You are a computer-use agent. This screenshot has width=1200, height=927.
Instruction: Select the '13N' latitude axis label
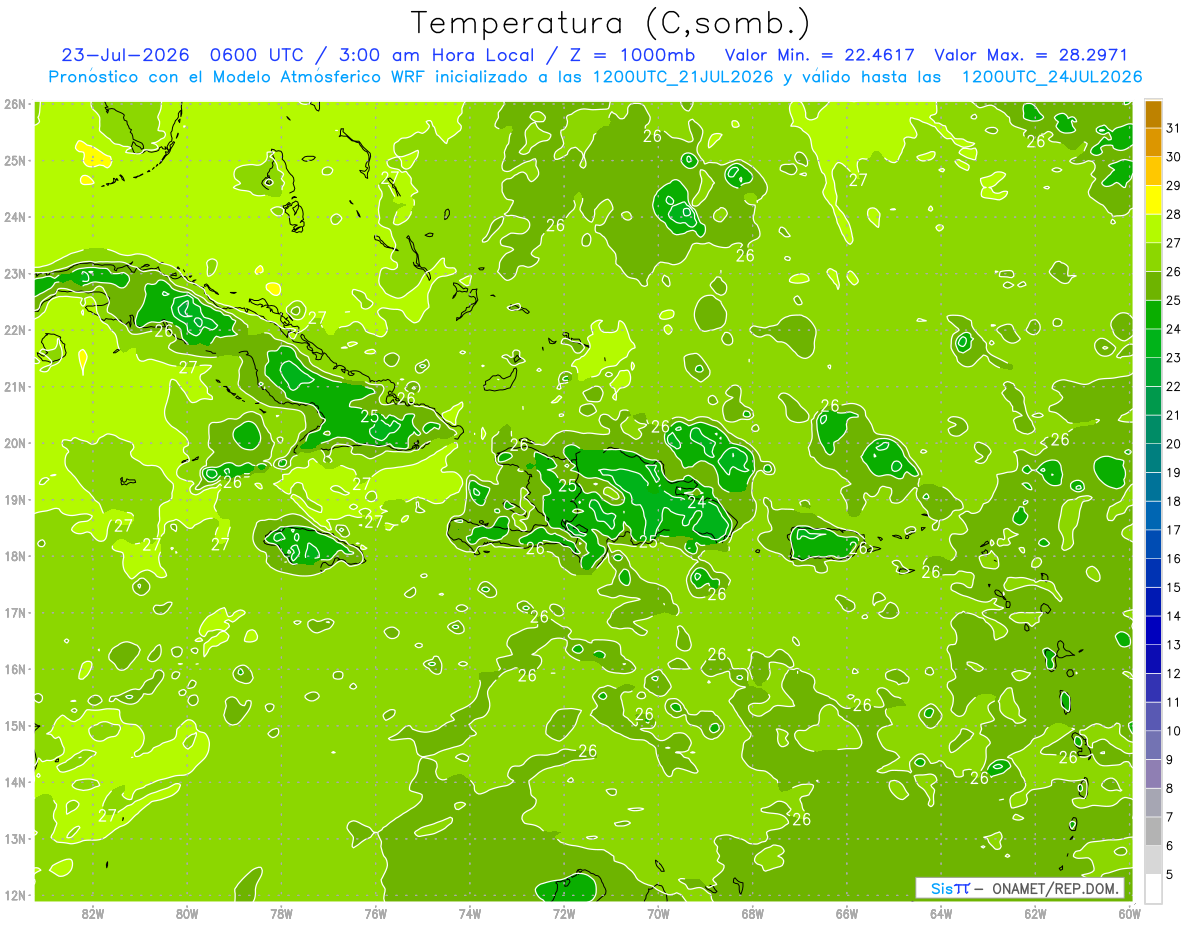(x=14, y=838)
